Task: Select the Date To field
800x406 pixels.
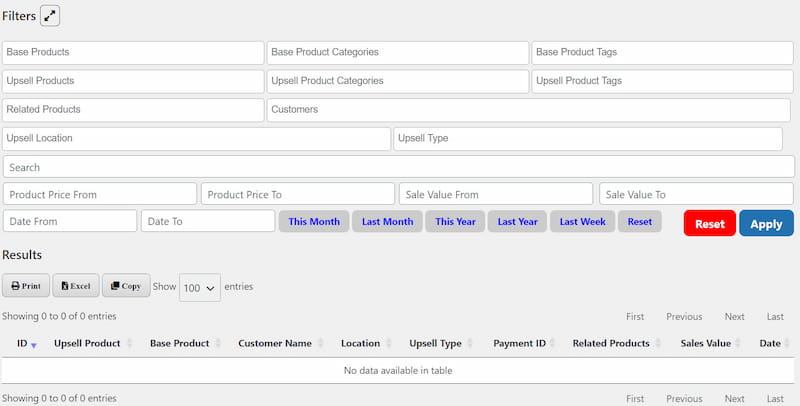Action: [208, 221]
